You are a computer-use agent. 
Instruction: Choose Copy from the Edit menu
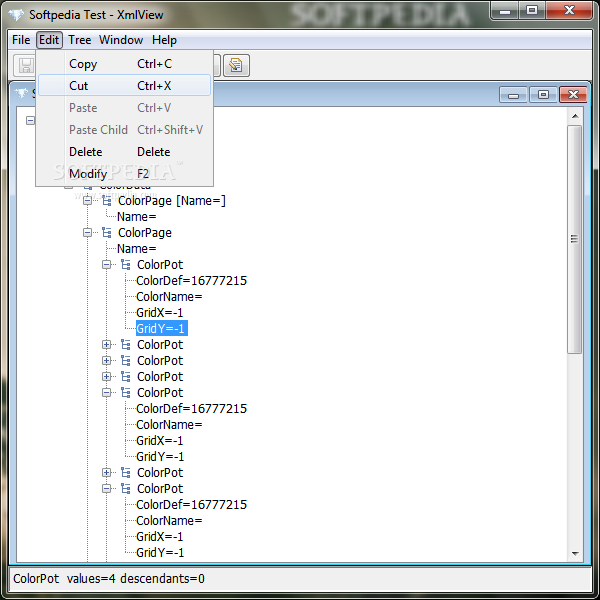124,64
